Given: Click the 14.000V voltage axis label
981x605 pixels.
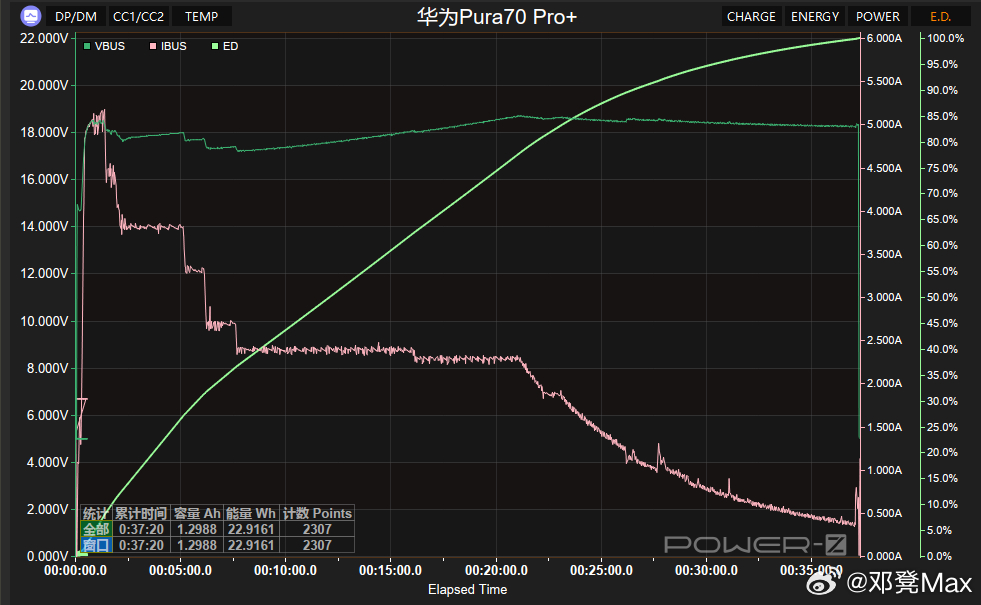Looking at the screenshot, I should click(44, 226).
